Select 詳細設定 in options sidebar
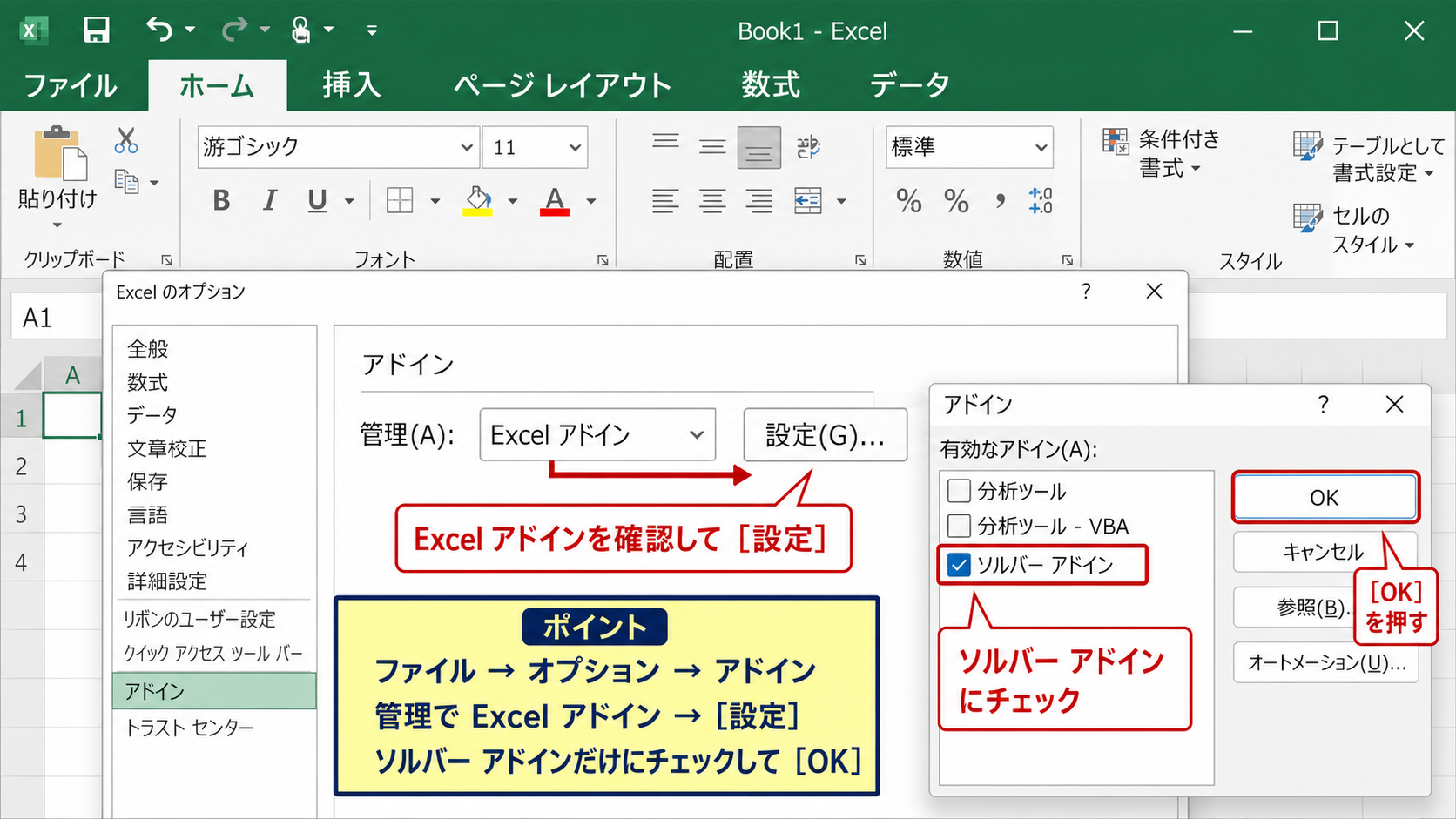Screen dimensions: 1456x819 pos(166,581)
